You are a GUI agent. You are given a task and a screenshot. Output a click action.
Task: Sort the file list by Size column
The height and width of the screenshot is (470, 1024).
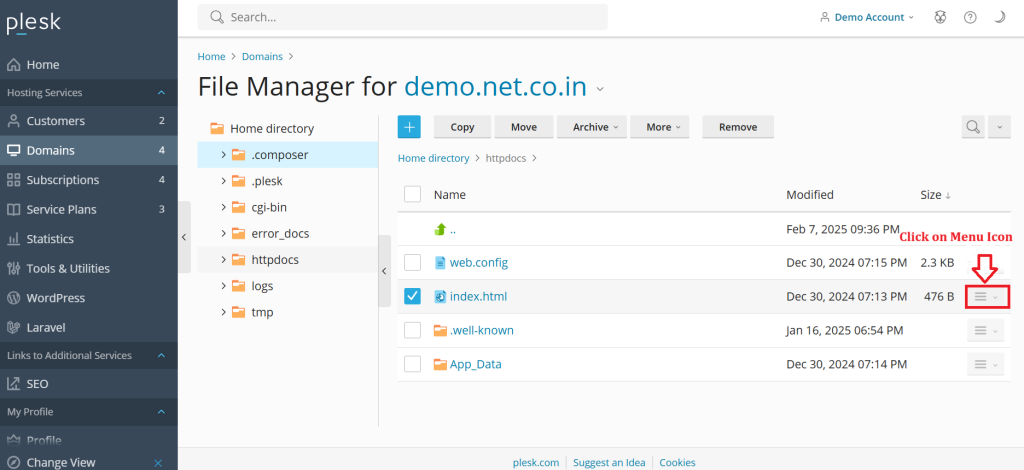tap(935, 195)
